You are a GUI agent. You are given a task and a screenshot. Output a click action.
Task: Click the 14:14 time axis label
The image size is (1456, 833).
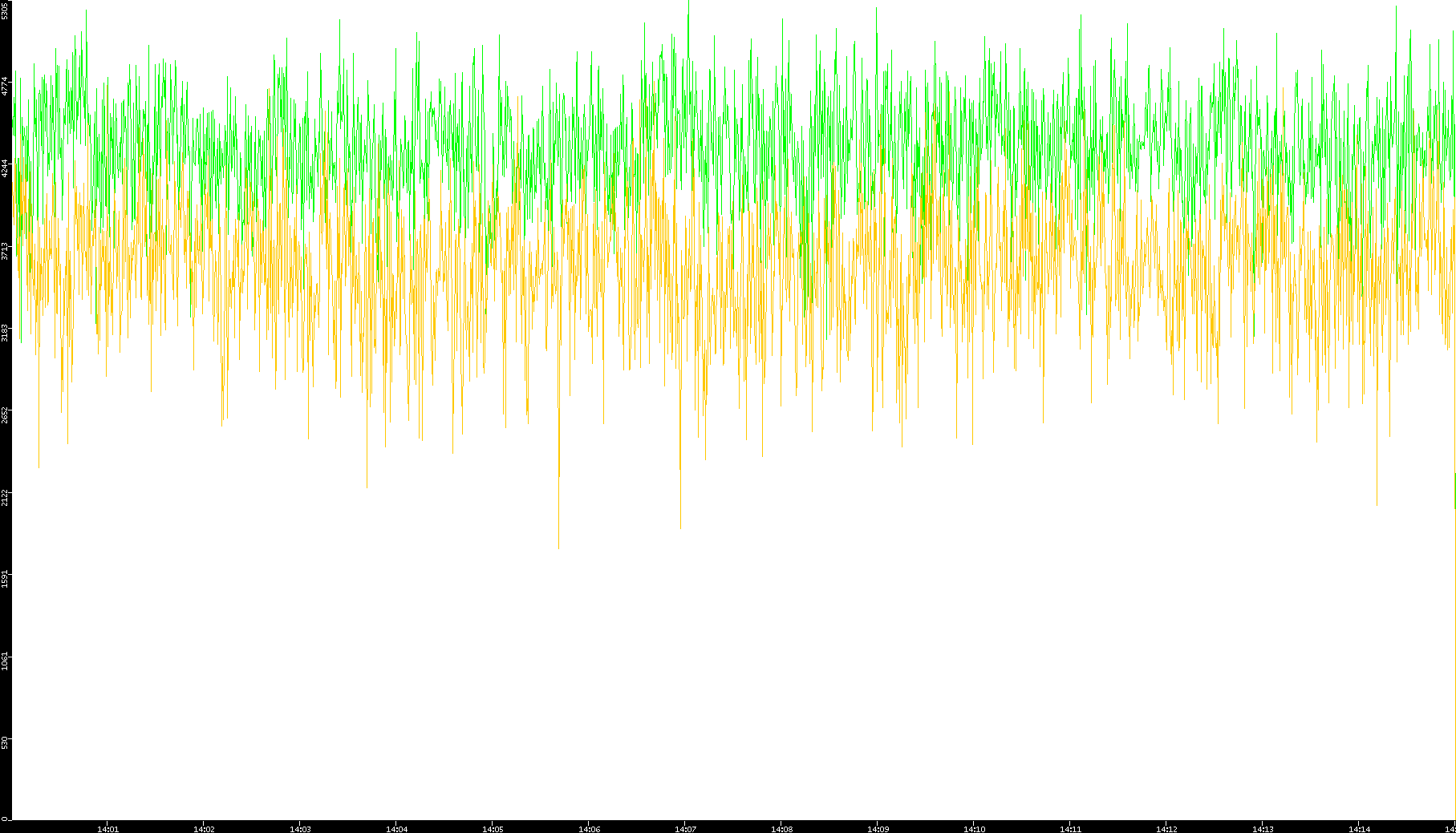coord(1359,829)
